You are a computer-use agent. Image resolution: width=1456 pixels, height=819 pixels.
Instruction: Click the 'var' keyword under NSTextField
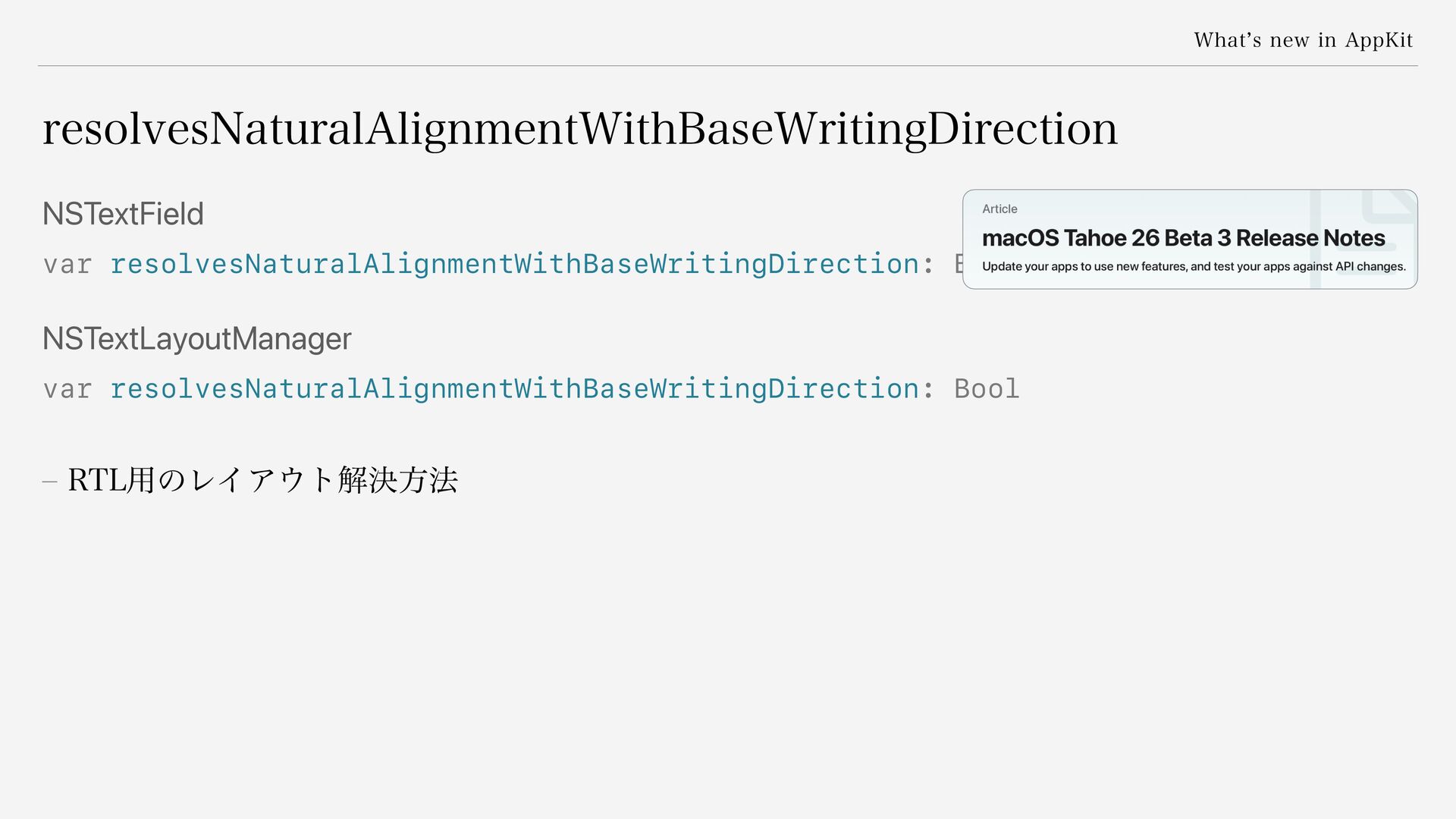67,265
